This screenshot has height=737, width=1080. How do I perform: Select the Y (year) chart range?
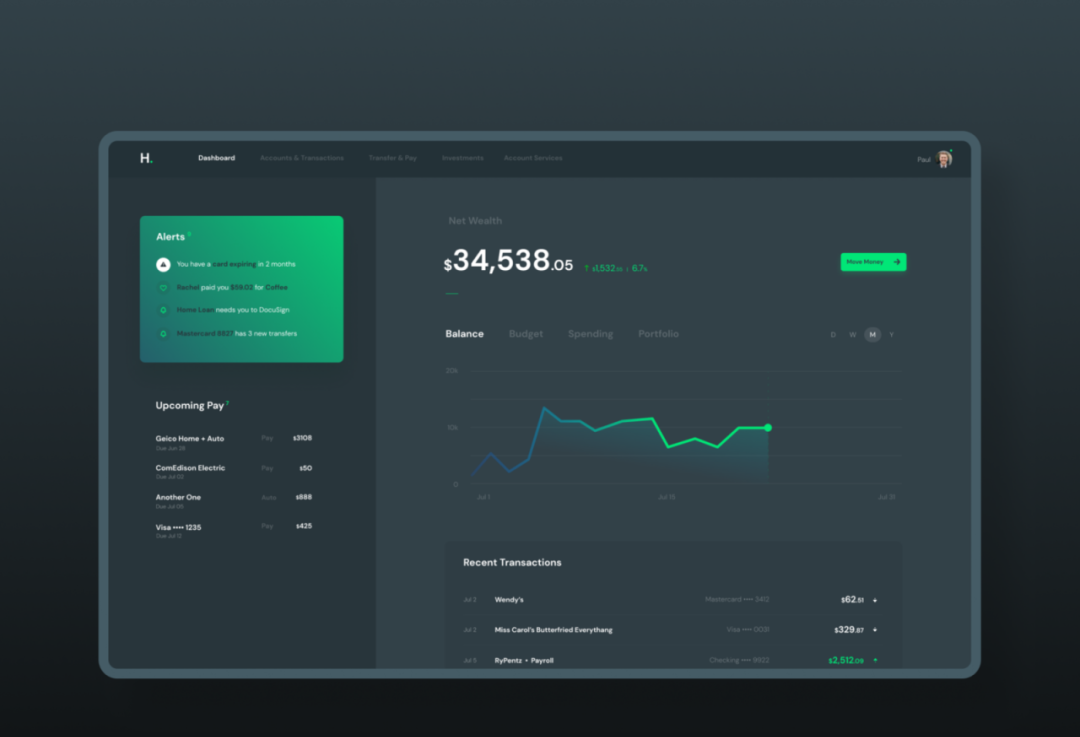[x=891, y=335]
